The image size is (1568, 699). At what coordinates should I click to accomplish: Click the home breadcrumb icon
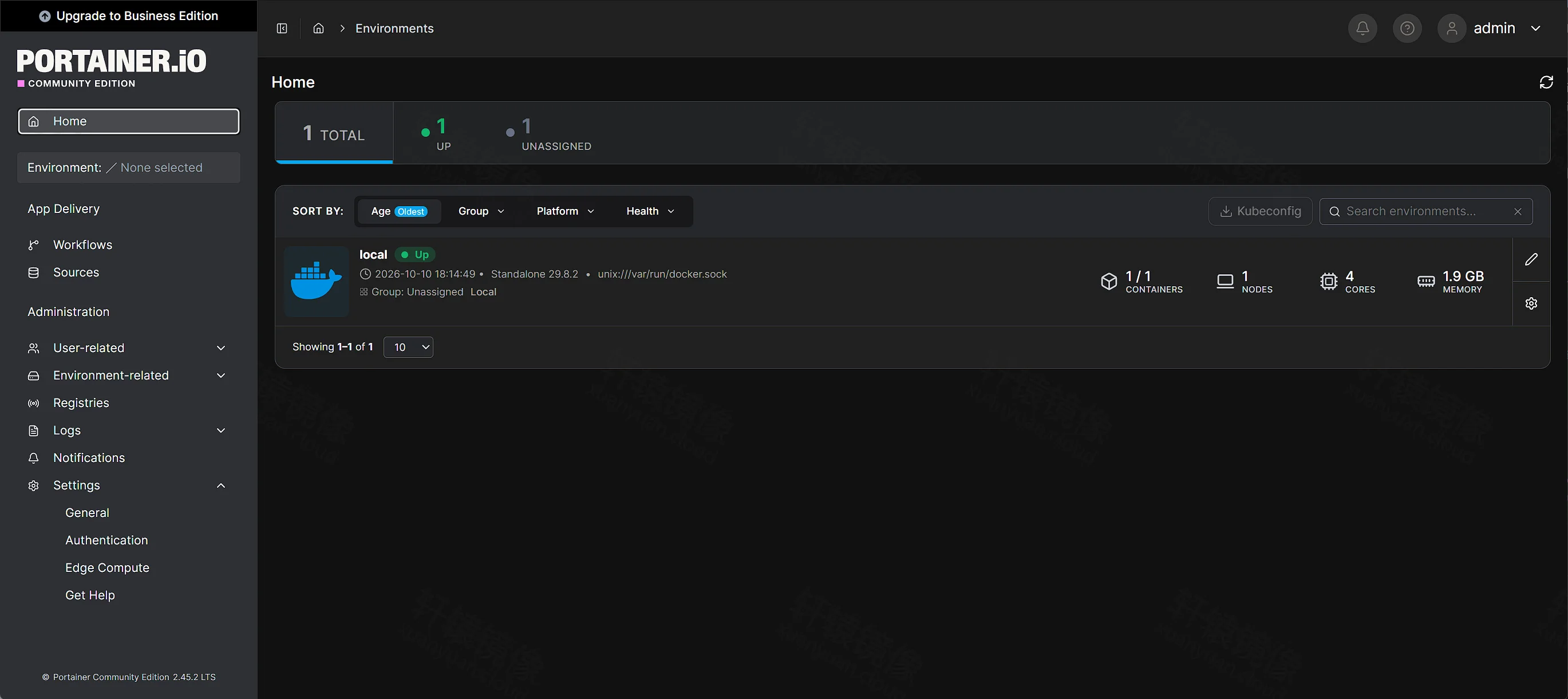pos(318,28)
